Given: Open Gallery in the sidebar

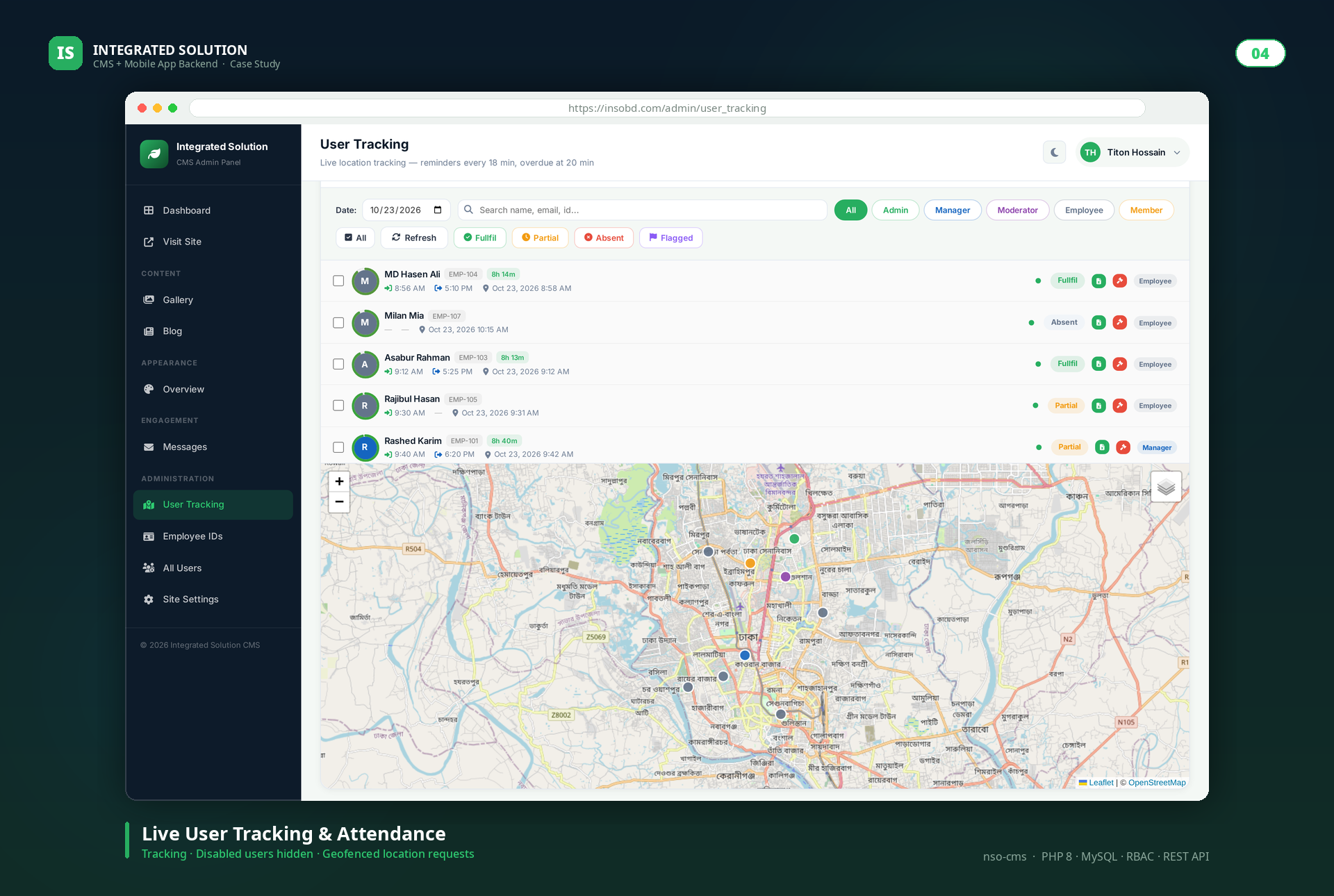Looking at the screenshot, I should (x=213, y=300).
